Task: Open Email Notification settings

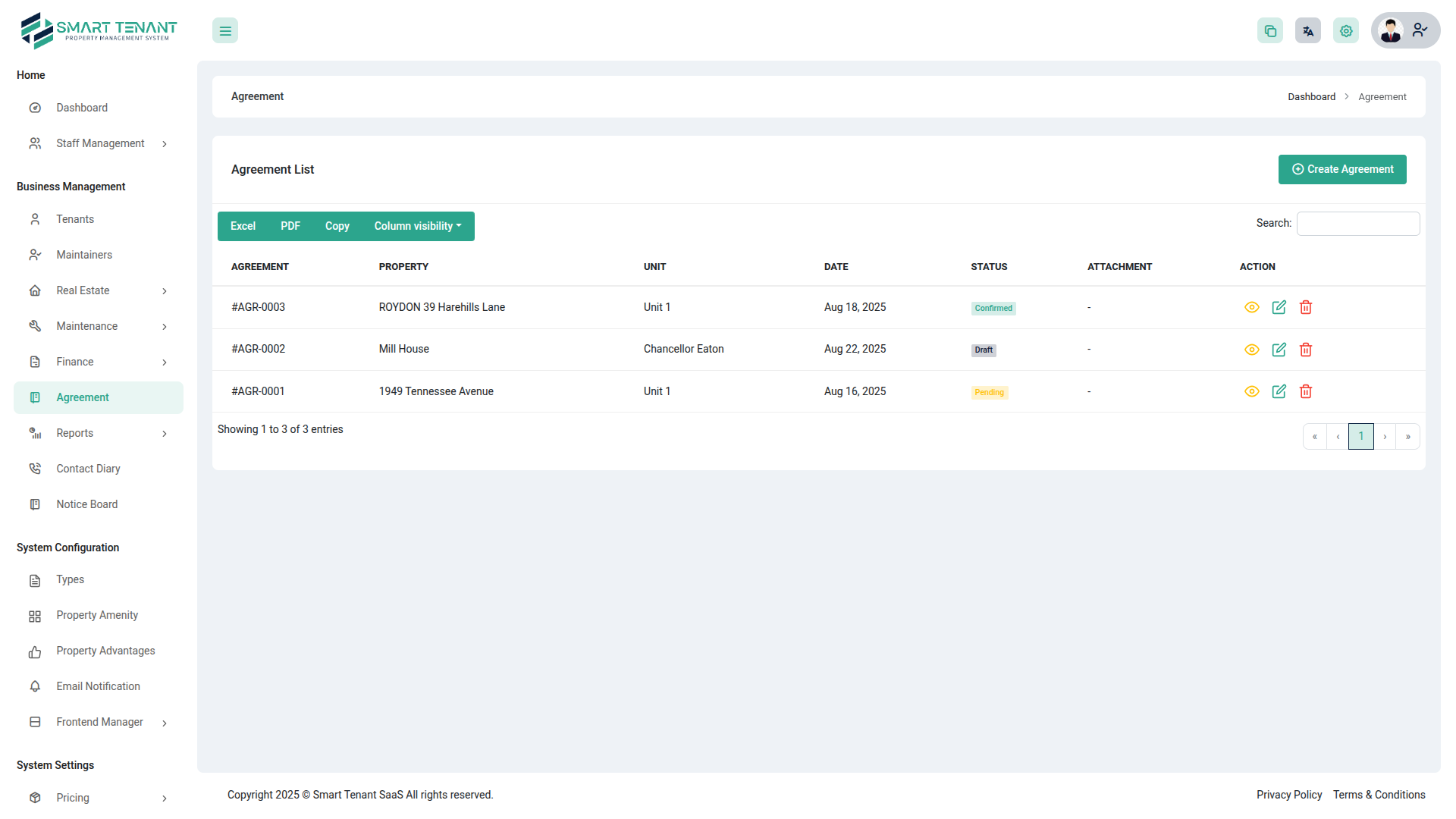Action: 96,686
